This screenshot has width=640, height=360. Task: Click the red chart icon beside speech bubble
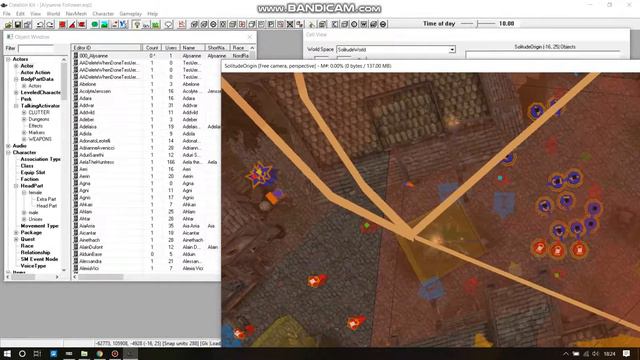[182, 24]
